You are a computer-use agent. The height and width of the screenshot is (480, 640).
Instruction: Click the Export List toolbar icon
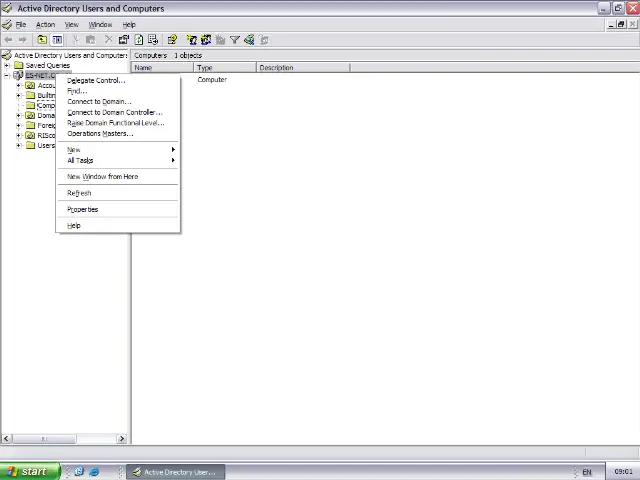[153, 40]
